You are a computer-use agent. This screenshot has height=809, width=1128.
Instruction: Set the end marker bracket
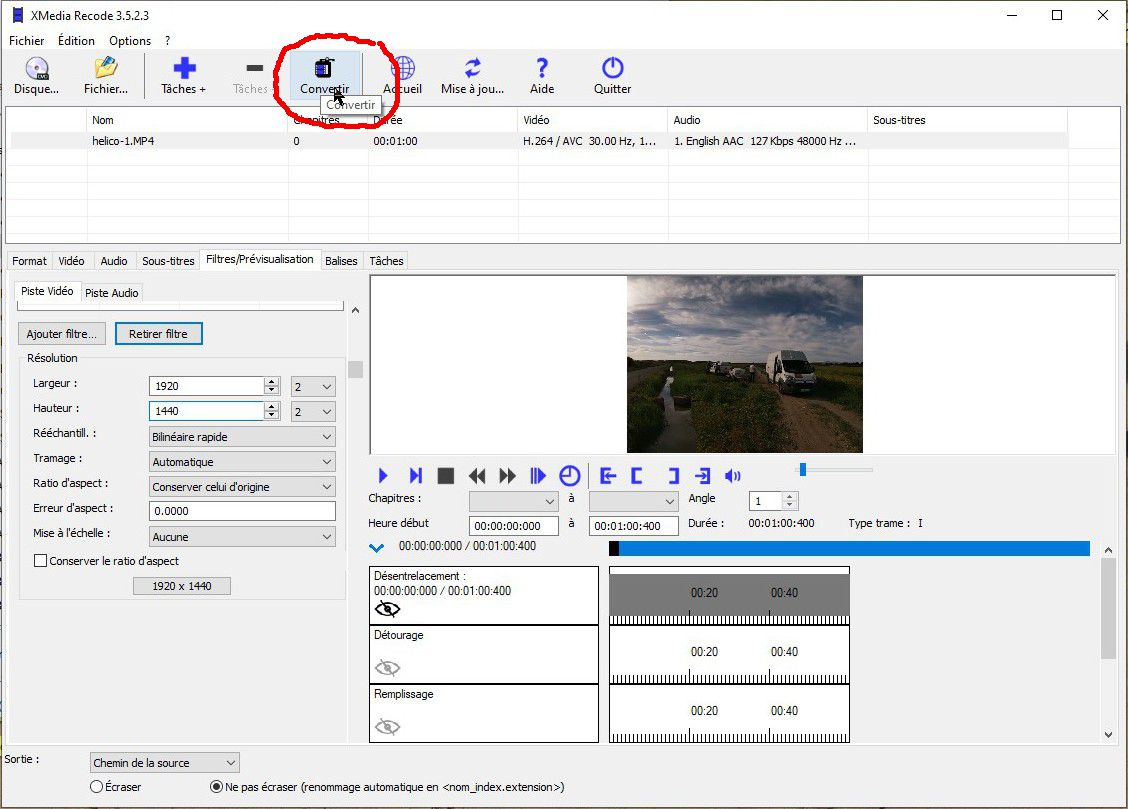click(x=673, y=475)
